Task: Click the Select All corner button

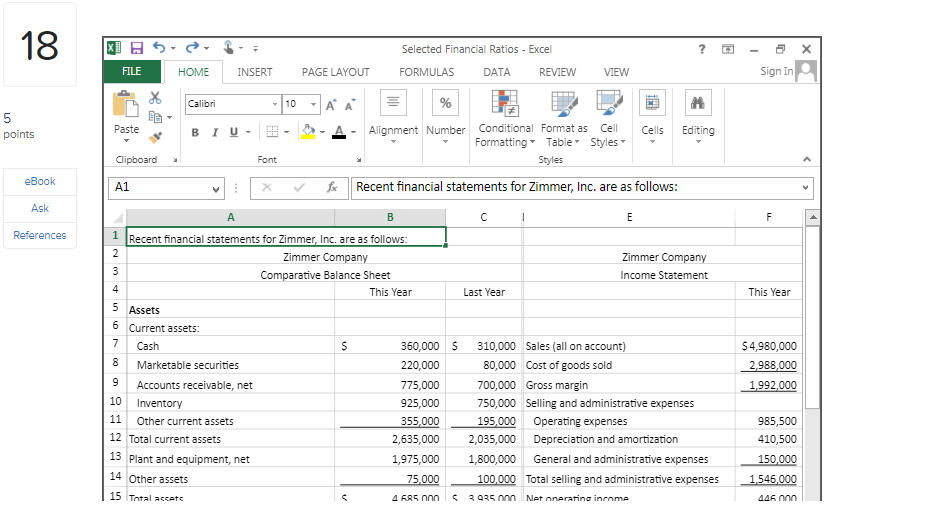Action: tap(117, 218)
